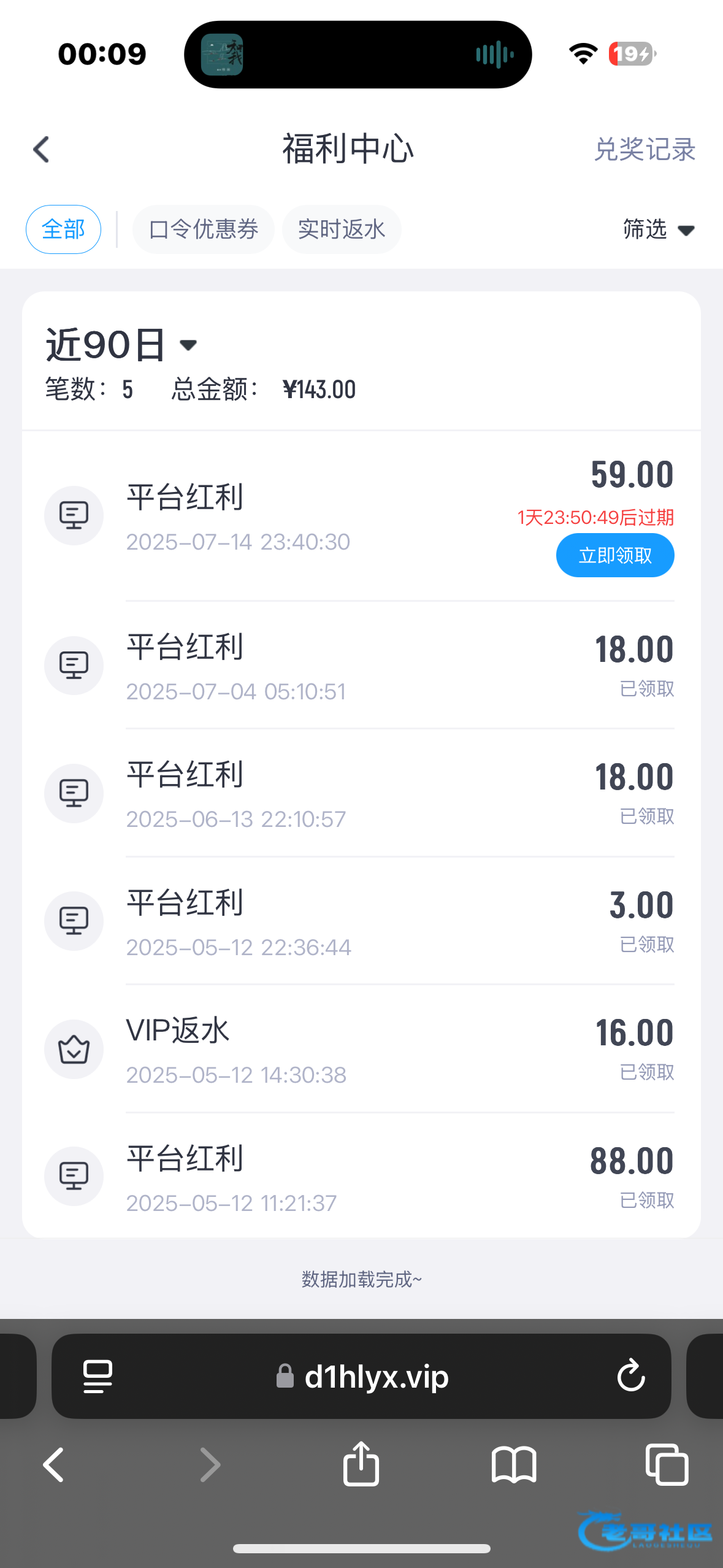
Task: Open Safari bookmarks book icon
Action: click(x=514, y=1464)
